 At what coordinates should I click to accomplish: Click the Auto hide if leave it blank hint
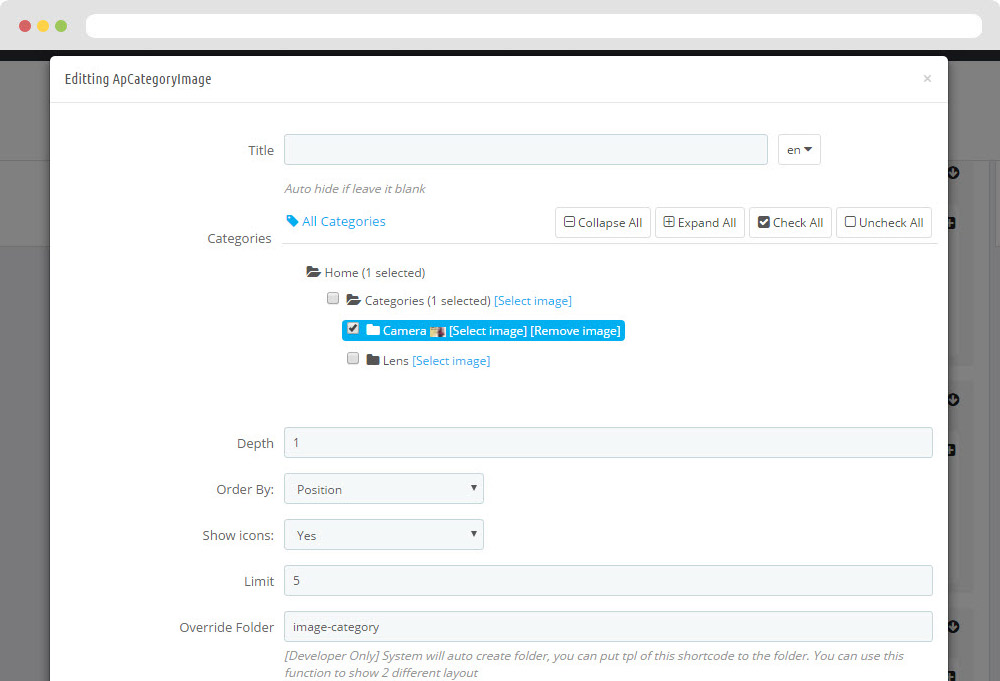(355, 189)
